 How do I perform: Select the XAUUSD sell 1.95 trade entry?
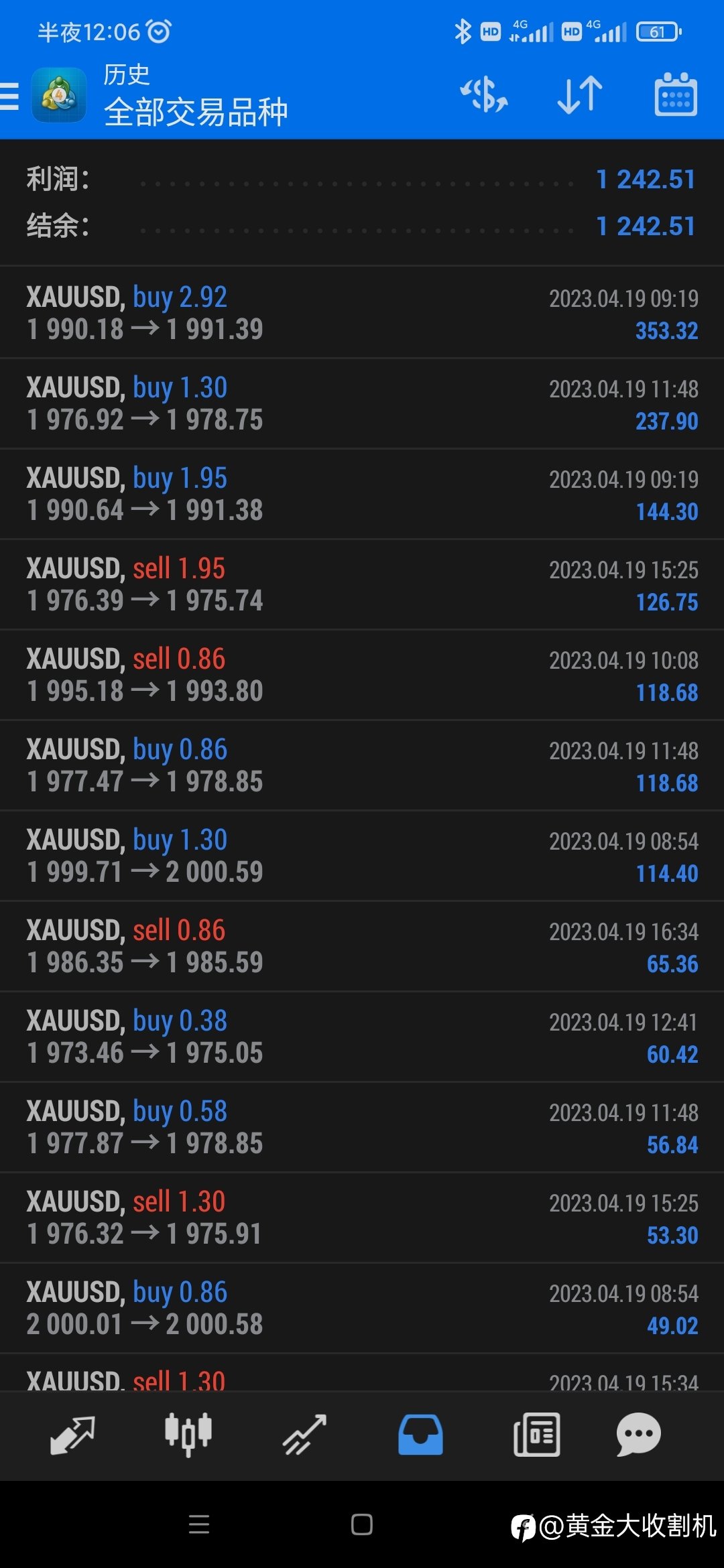362,584
